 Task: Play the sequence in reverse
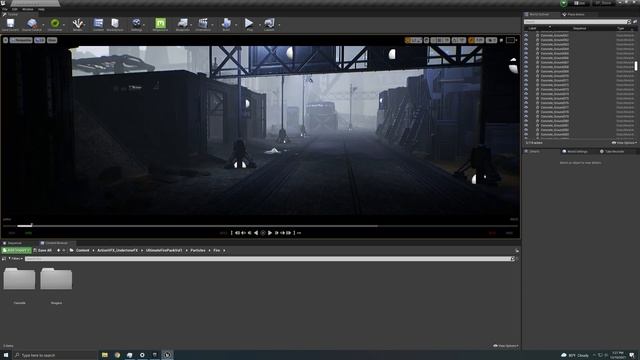[x=256, y=233]
